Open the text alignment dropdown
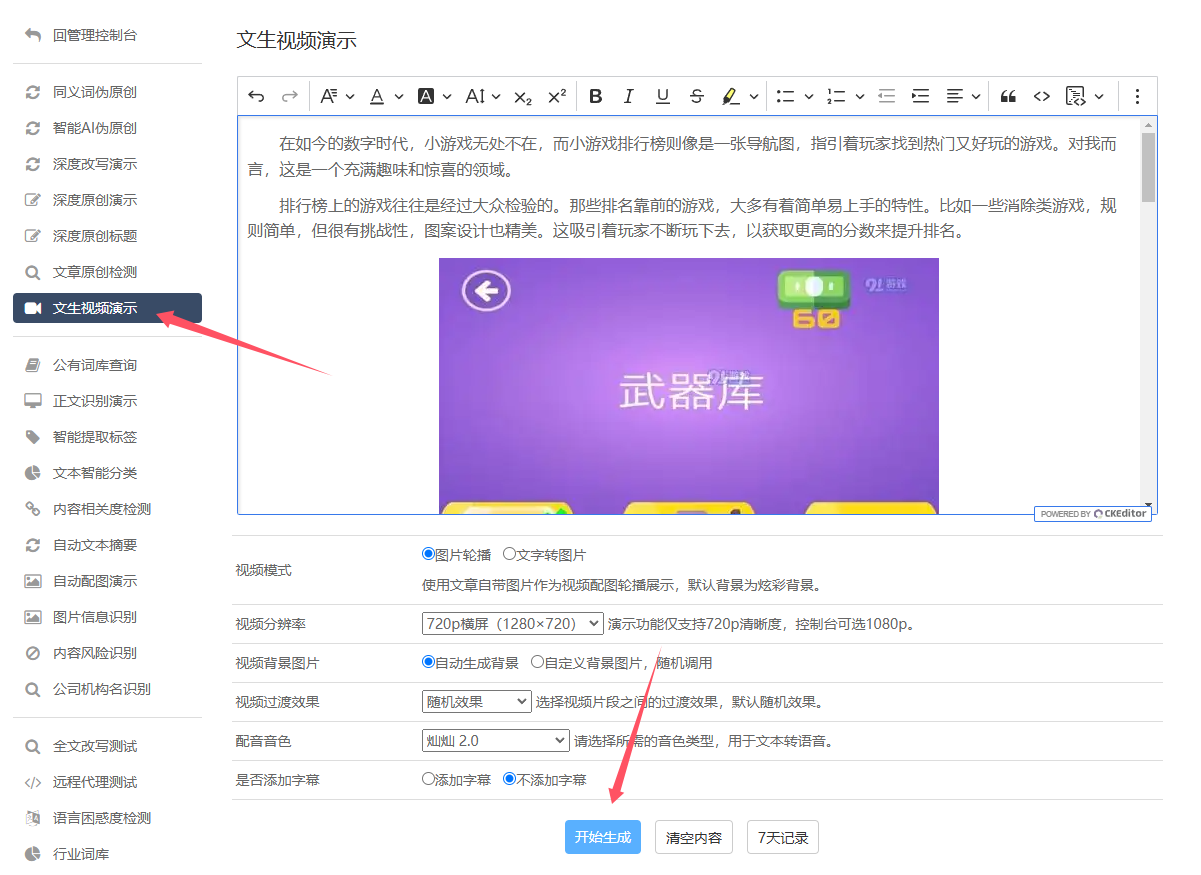Image resolution: width=1201 pixels, height=875 pixels. 963,96
